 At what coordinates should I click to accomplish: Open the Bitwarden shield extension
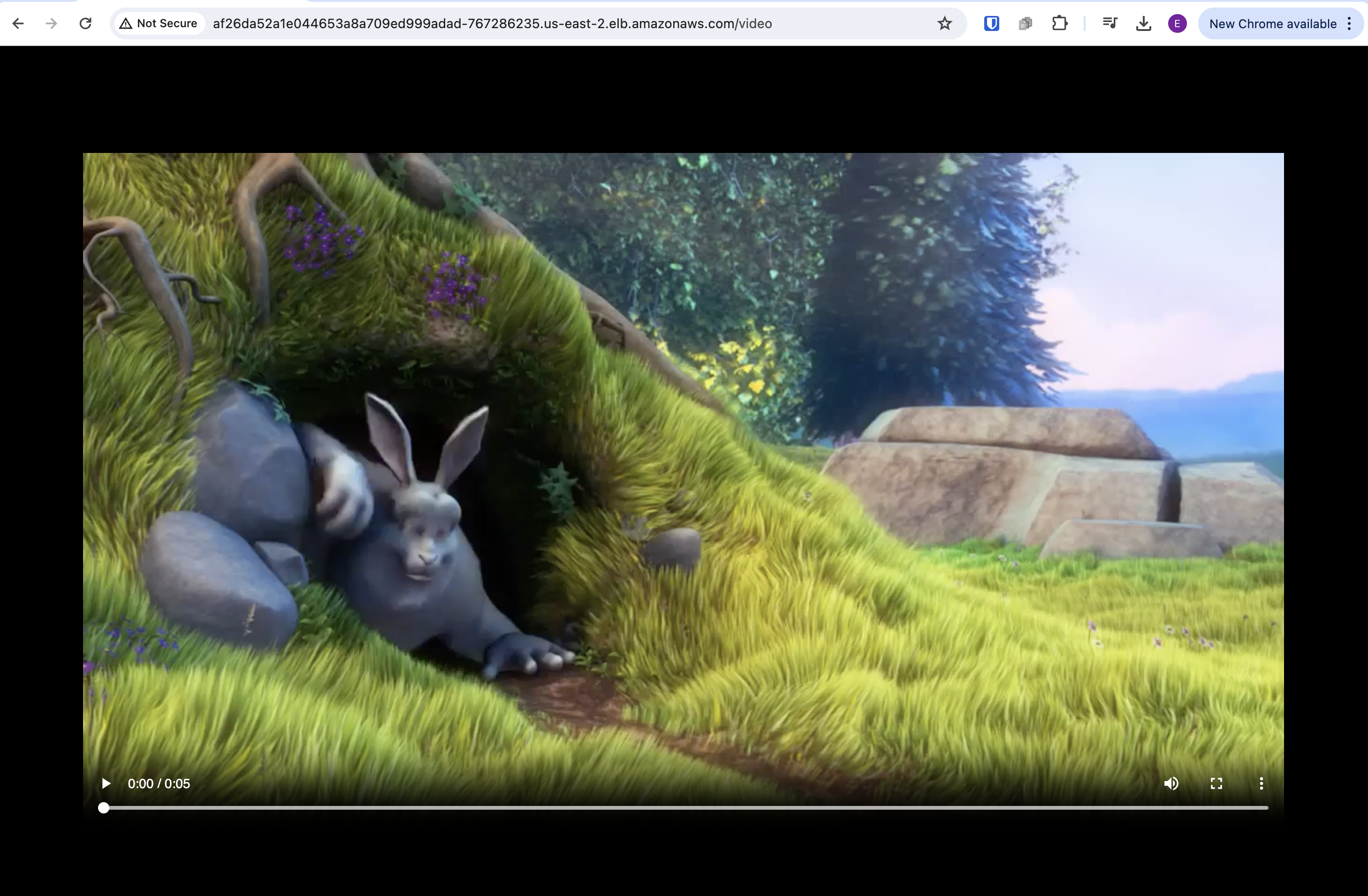click(991, 23)
